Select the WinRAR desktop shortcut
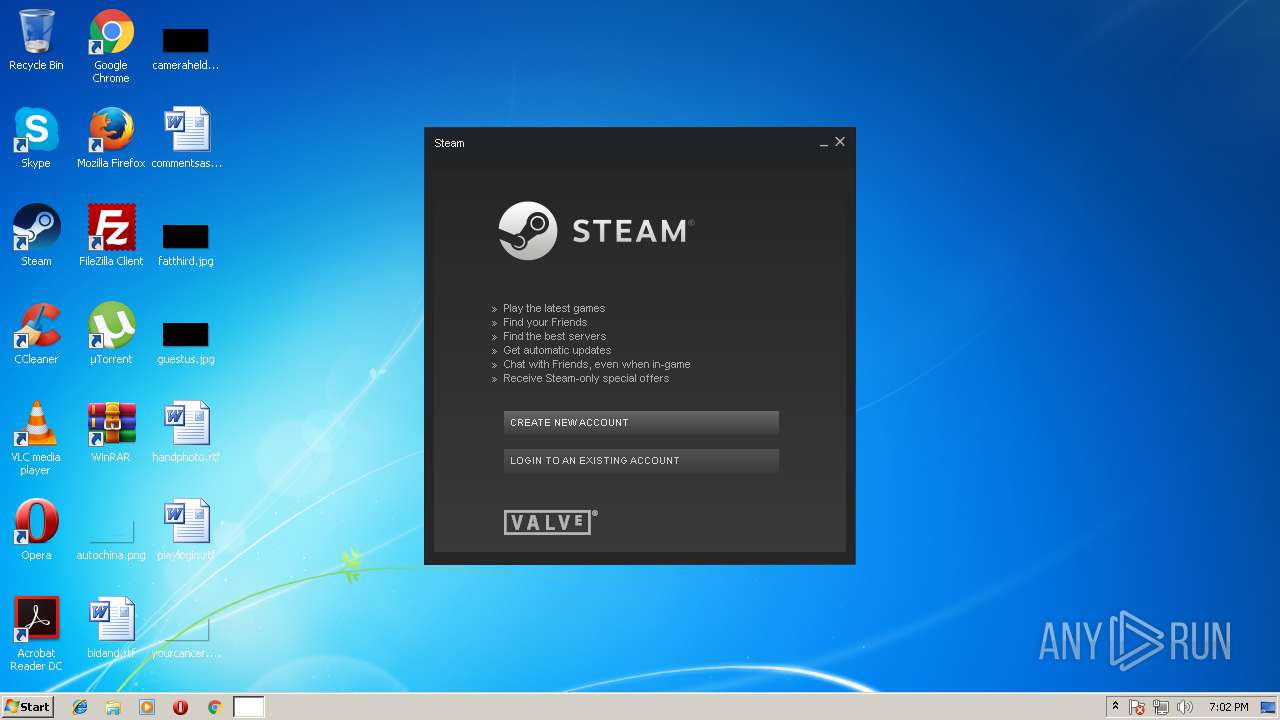Viewport: 1280px width, 720px height. click(x=111, y=432)
